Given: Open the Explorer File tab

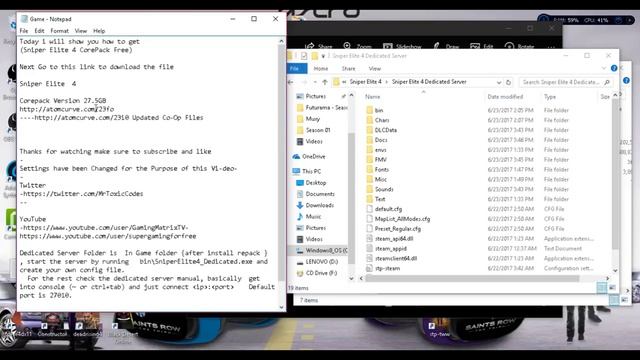Looking at the screenshot, I should [x=297, y=69].
